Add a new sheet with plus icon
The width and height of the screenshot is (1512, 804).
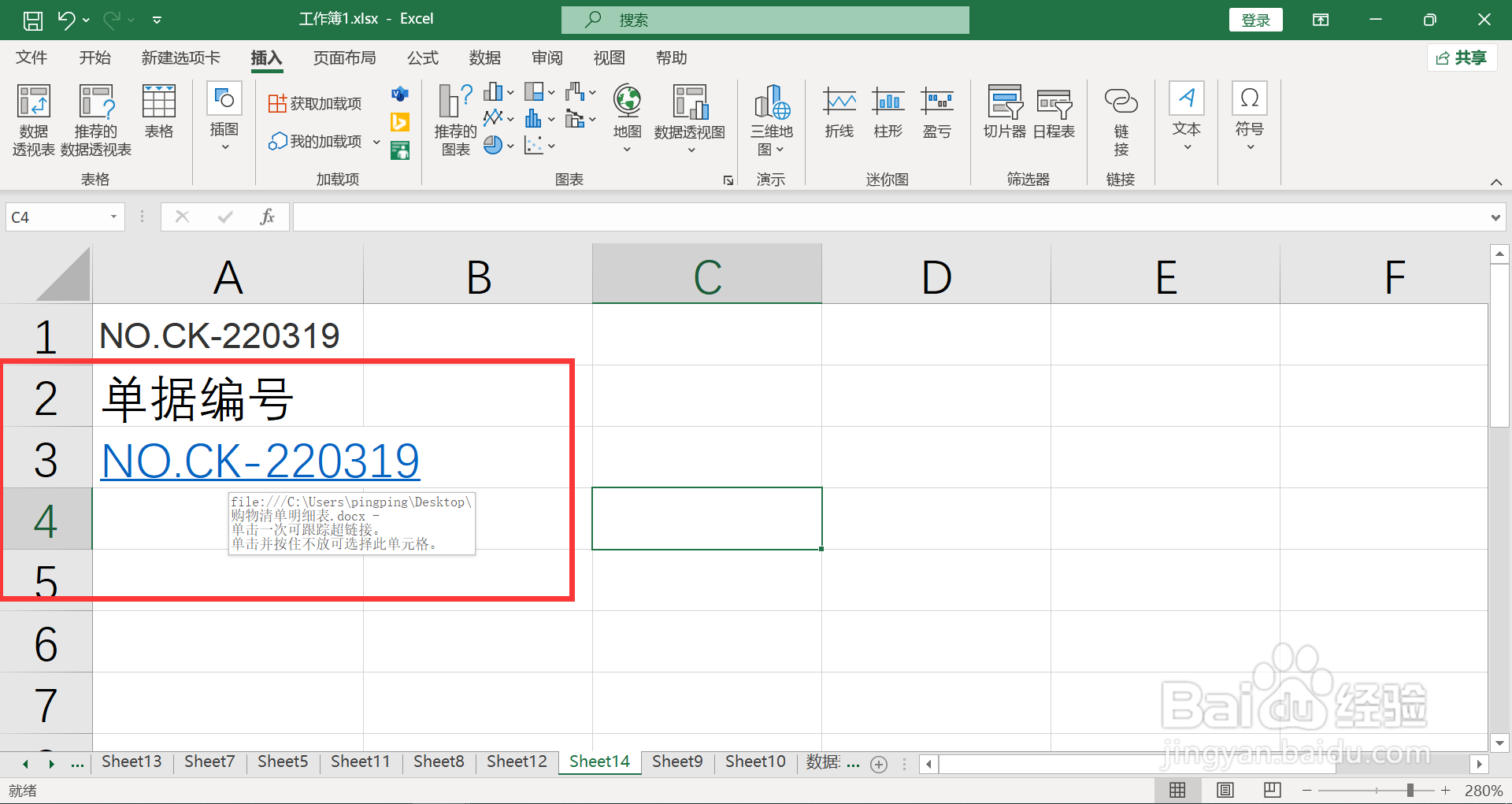(x=879, y=764)
